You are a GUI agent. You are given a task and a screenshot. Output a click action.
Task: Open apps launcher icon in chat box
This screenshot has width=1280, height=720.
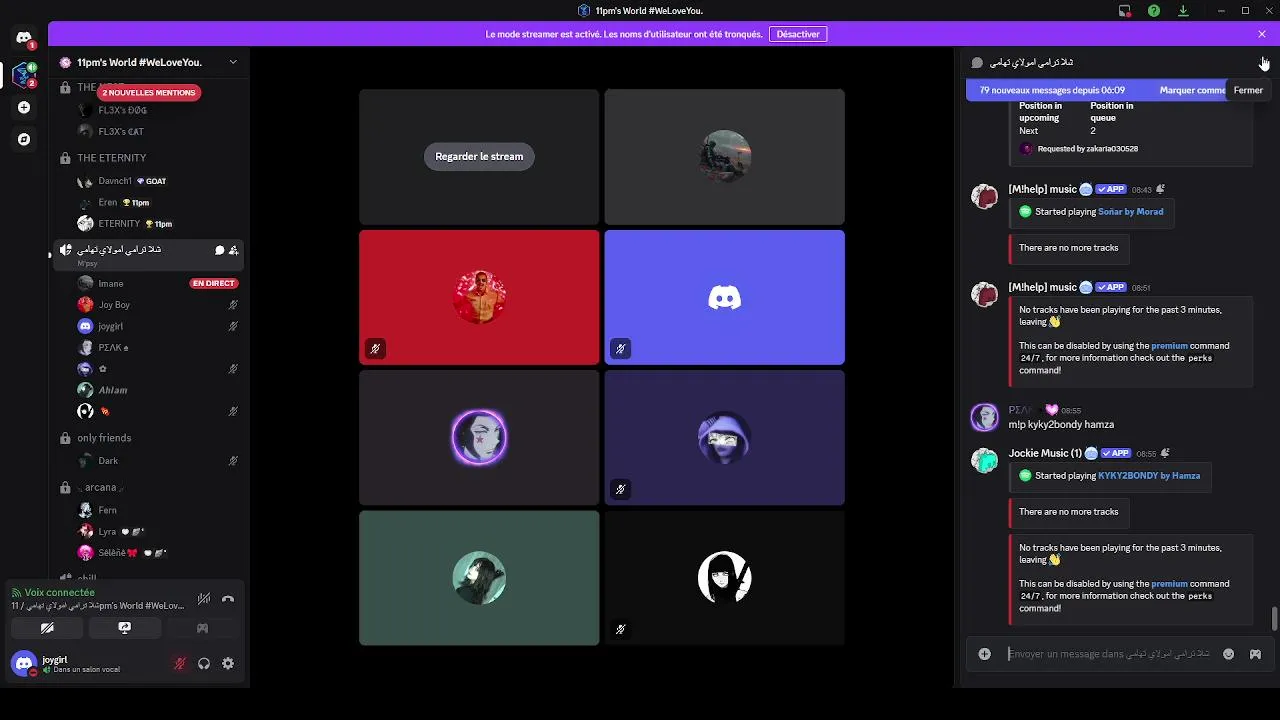[x=1255, y=654]
